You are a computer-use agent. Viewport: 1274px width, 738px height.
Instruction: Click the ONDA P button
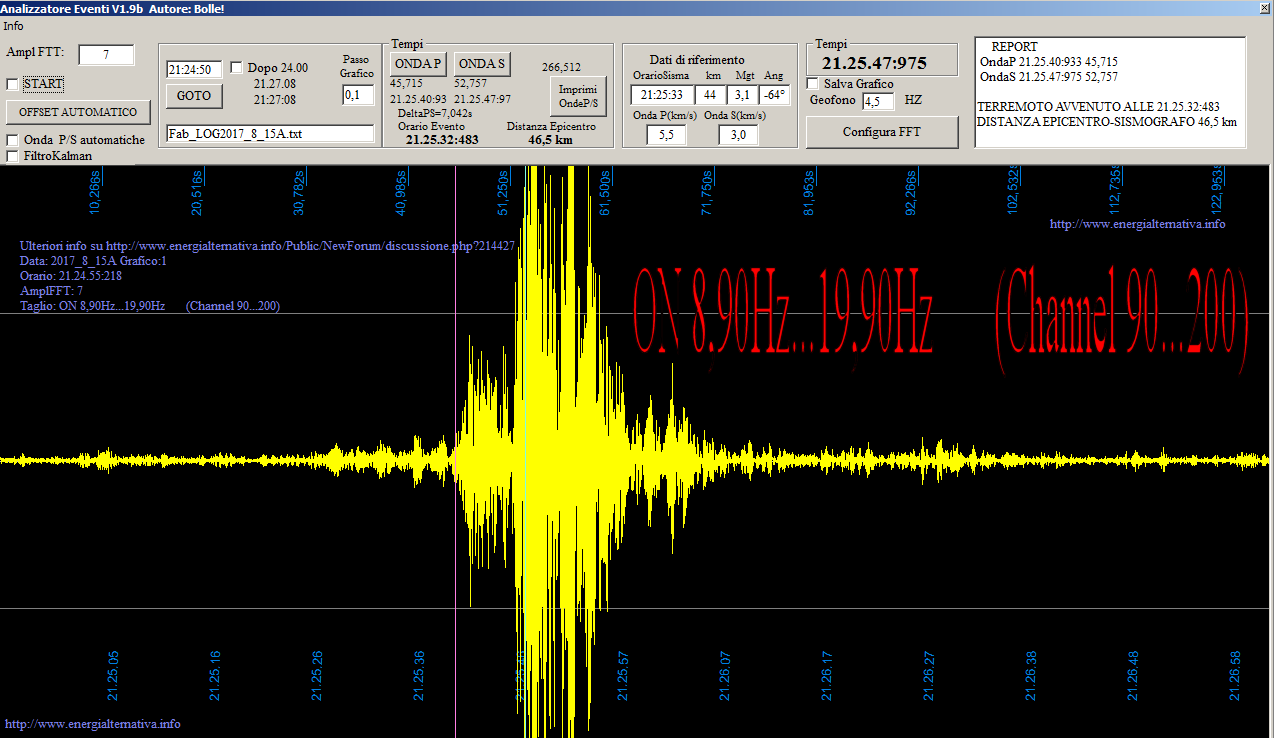pos(418,64)
